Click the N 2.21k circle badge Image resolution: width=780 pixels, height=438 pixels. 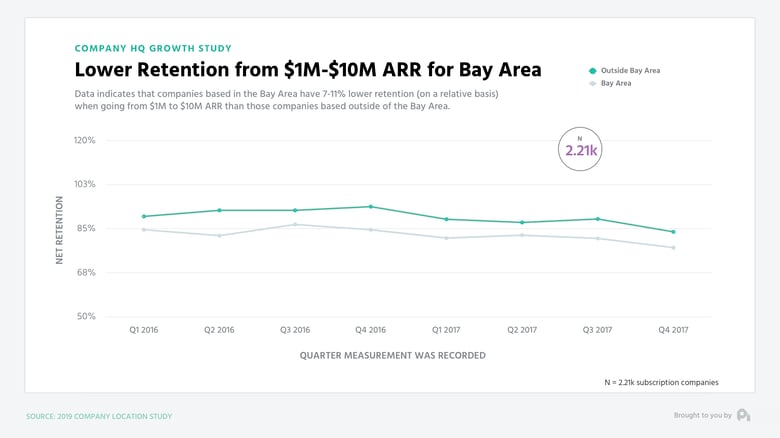point(580,149)
